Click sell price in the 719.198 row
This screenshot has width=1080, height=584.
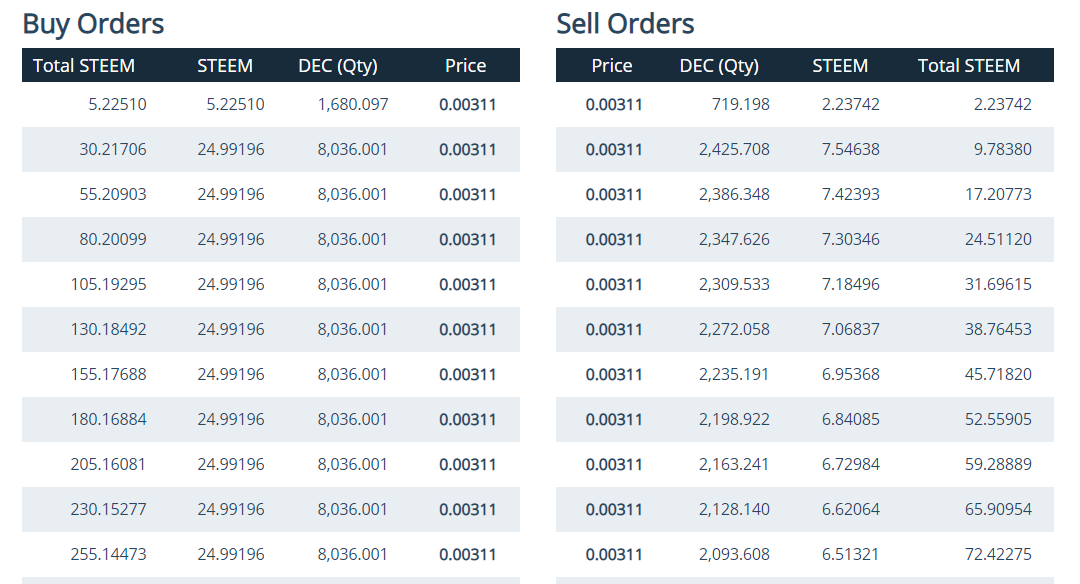pos(614,105)
